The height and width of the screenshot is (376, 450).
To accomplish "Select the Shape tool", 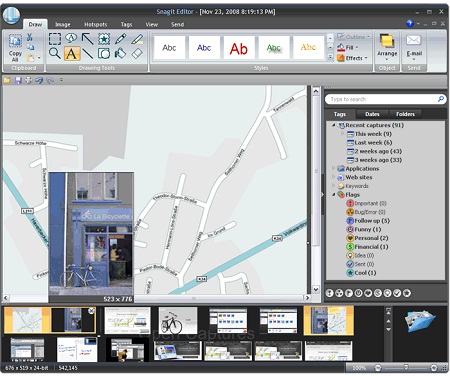I will coord(104,53).
